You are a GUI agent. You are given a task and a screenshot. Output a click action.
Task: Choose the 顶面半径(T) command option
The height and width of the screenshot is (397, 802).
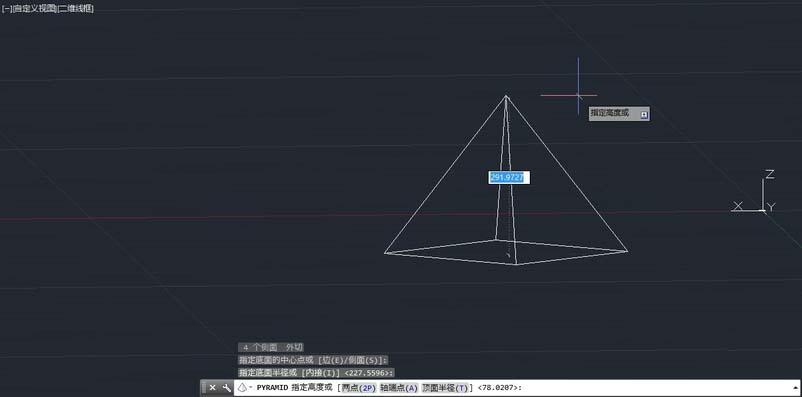pos(444,388)
